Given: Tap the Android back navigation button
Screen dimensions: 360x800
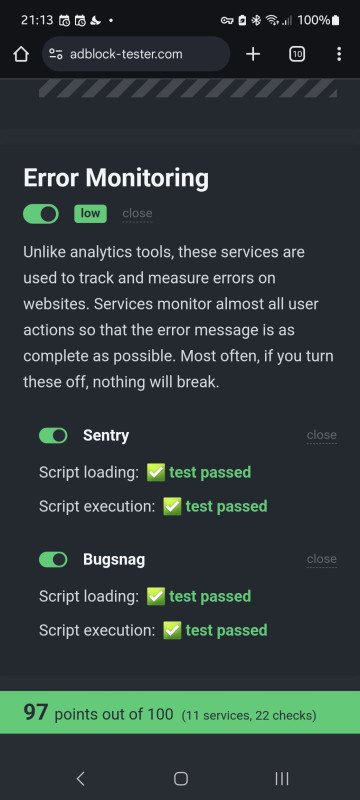Looking at the screenshot, I should 80,778.
